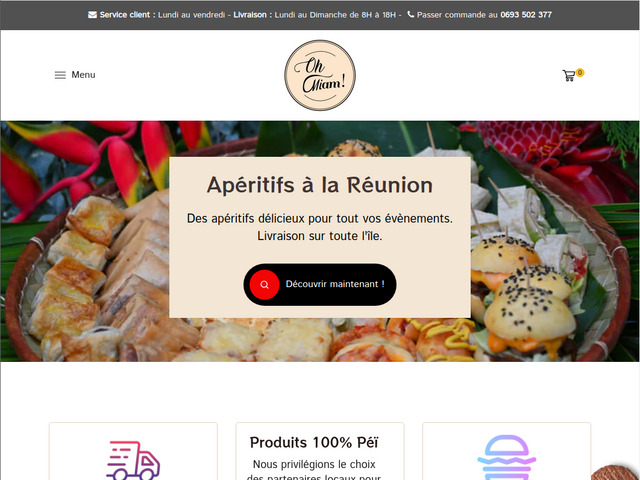640x480 pixels.
Task: Click the envelope icon near Service client
Action: (92, 15)
